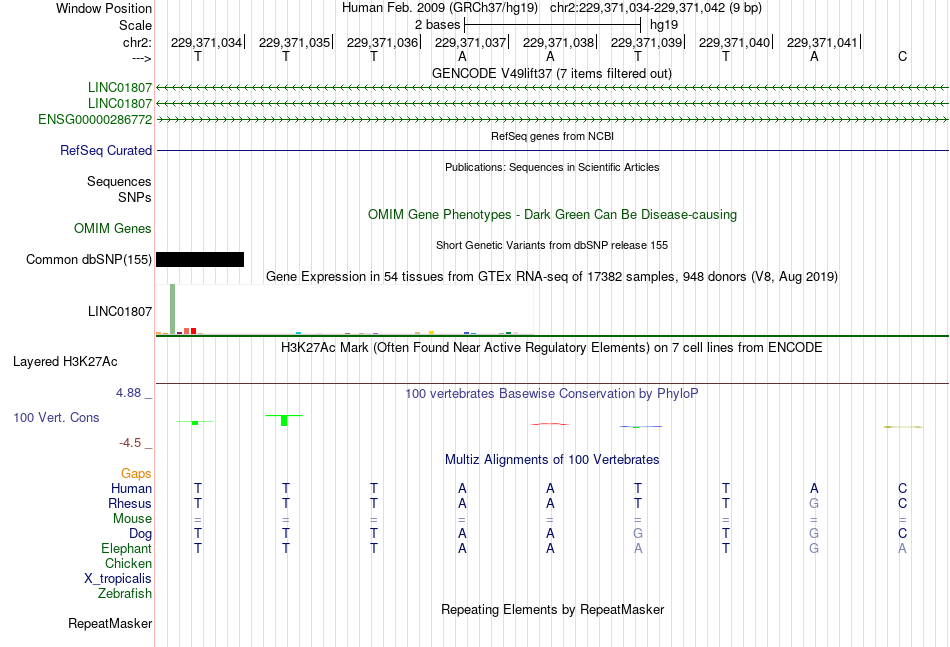Viewport: 950px width, 647px height.
Task: Click the Gene Expression in 54 tissues title
Action: coord(552,277)
